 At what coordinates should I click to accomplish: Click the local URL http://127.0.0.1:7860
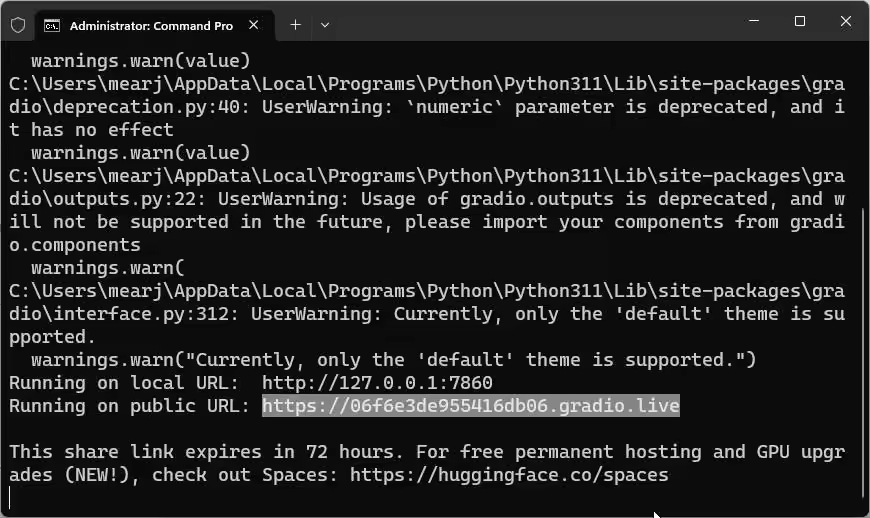[x=377, y=383]
